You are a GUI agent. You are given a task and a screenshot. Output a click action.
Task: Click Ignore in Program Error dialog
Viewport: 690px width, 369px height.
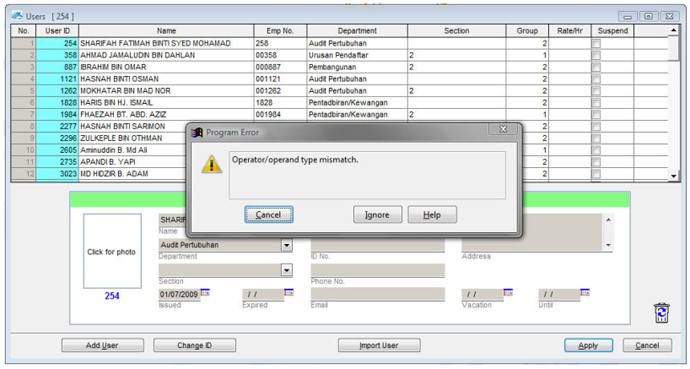point(377,215)
